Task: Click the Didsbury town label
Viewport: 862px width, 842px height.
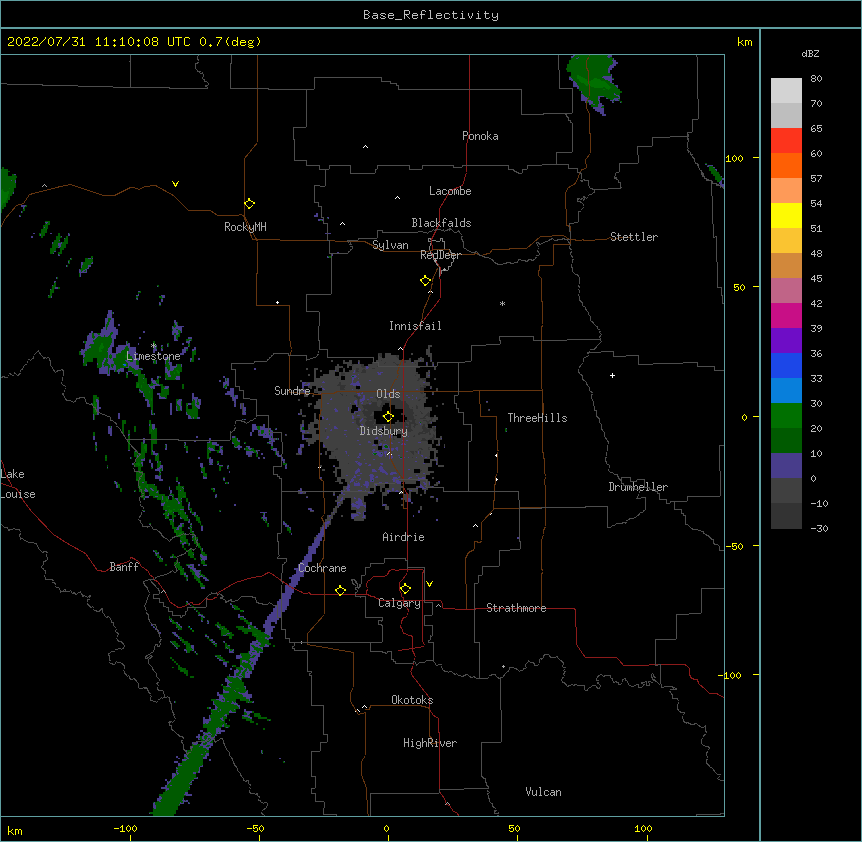Action: [384, 431]
